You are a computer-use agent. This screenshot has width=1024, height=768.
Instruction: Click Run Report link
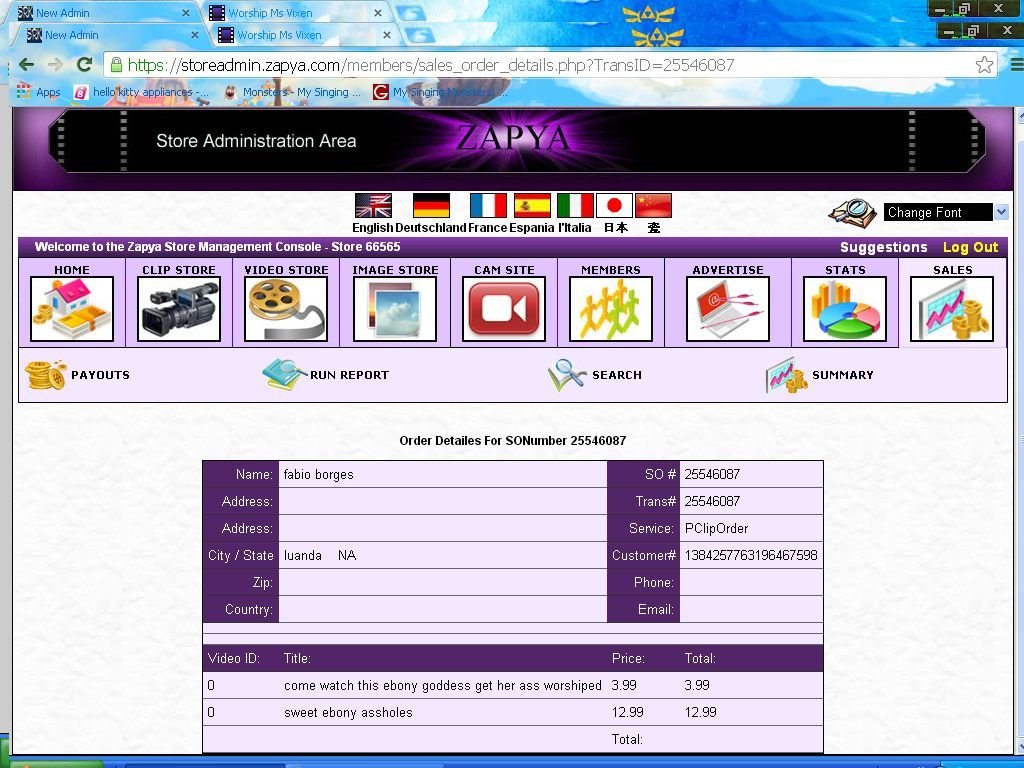(326, 375)
